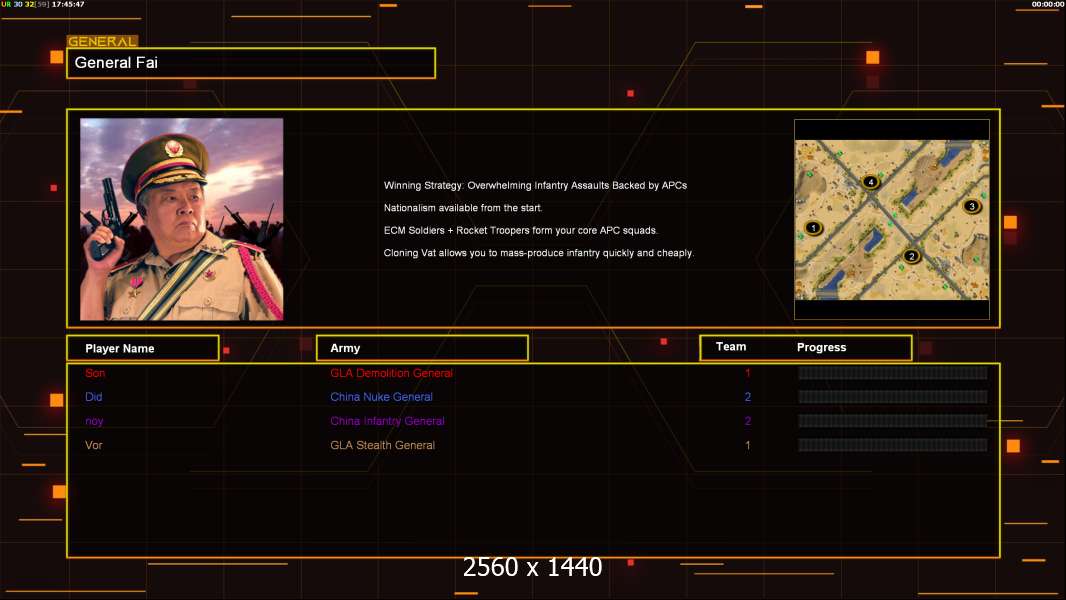The width and height of the screenshot is (1066, 600).
Task: Click team number for player Vor
Action: tap(748, 445)
